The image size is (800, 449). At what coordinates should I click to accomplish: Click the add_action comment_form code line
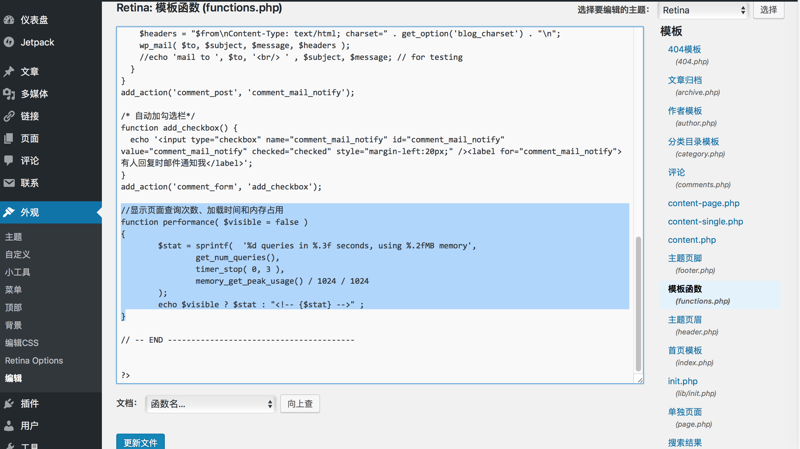[x=221, y=187]
